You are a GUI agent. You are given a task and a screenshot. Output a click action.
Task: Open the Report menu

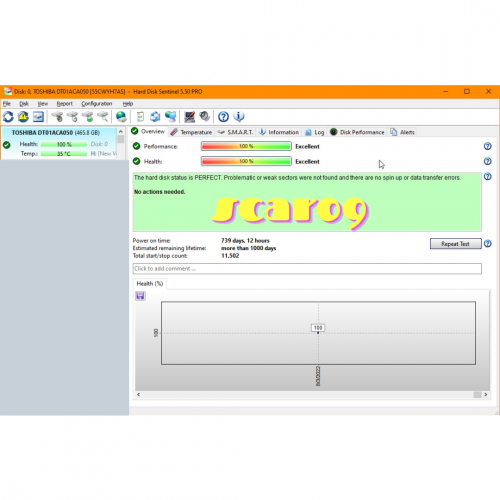click(64, 104)
